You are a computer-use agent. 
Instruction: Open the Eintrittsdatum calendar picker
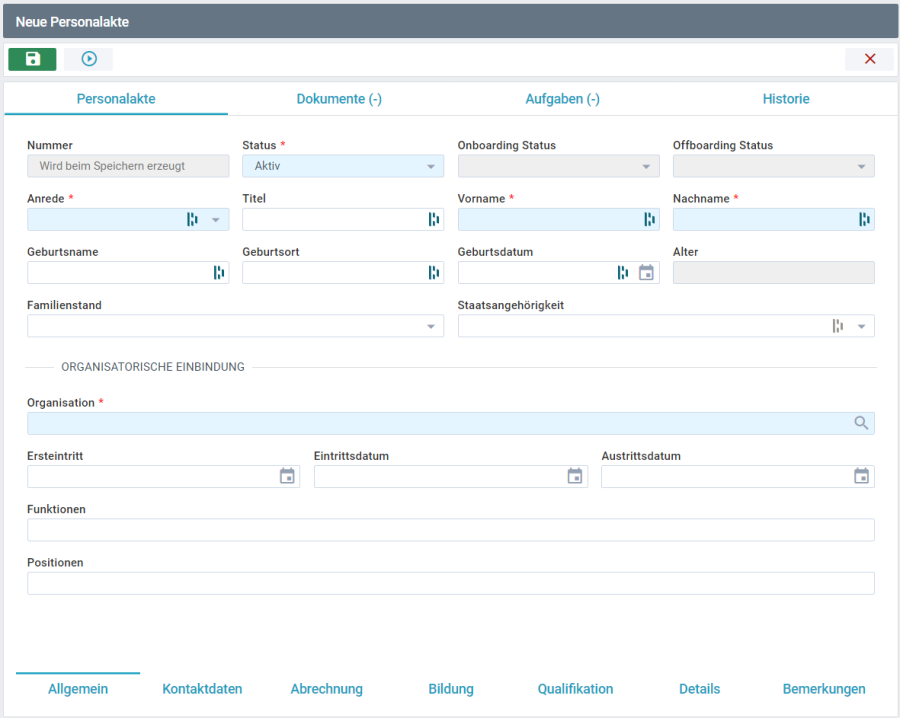pos(575,476)
